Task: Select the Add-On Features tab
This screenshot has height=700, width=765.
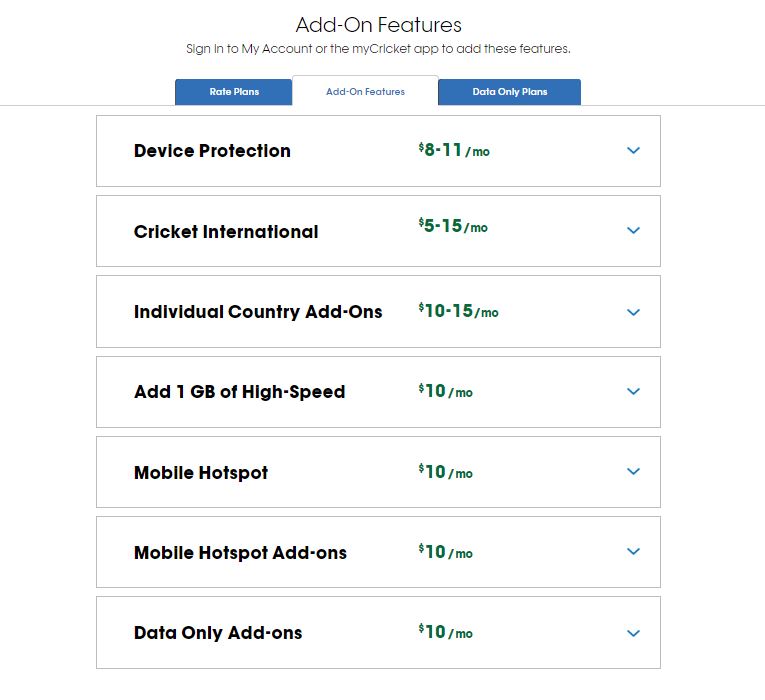Action: tap(365, 92)
